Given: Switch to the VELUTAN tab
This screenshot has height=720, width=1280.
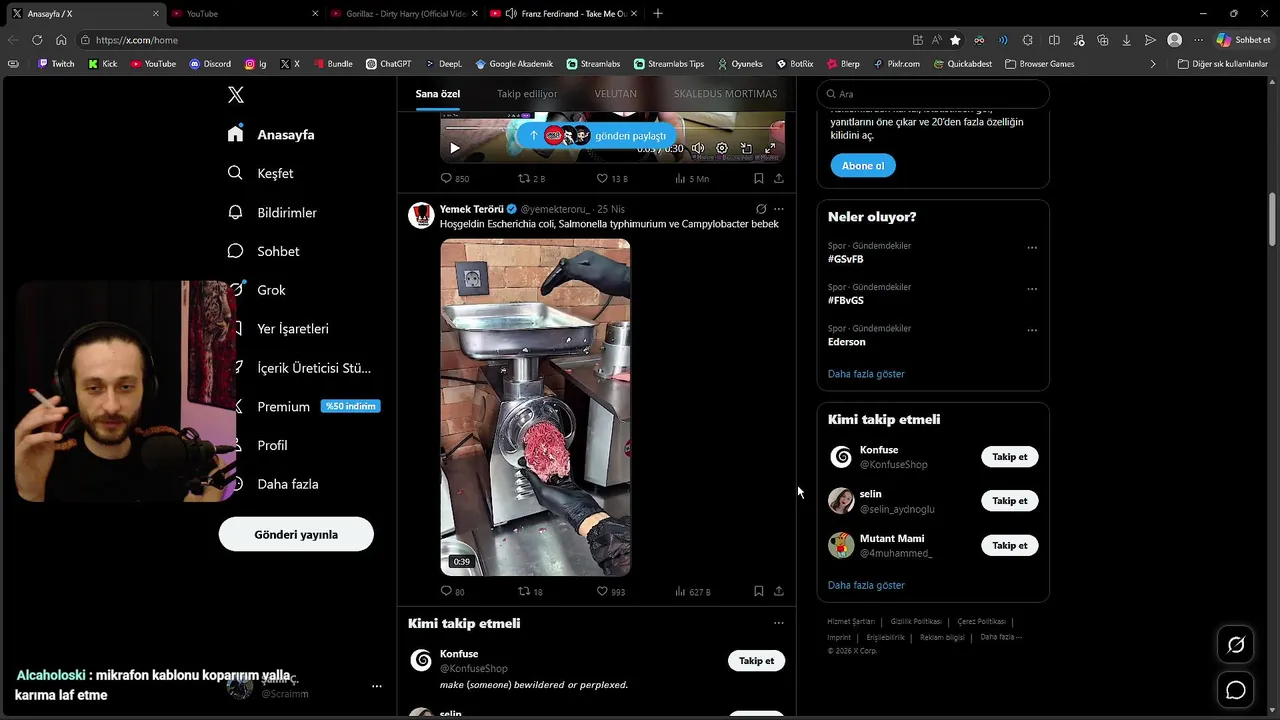Looking at the screenshot, I should [615, 94].
